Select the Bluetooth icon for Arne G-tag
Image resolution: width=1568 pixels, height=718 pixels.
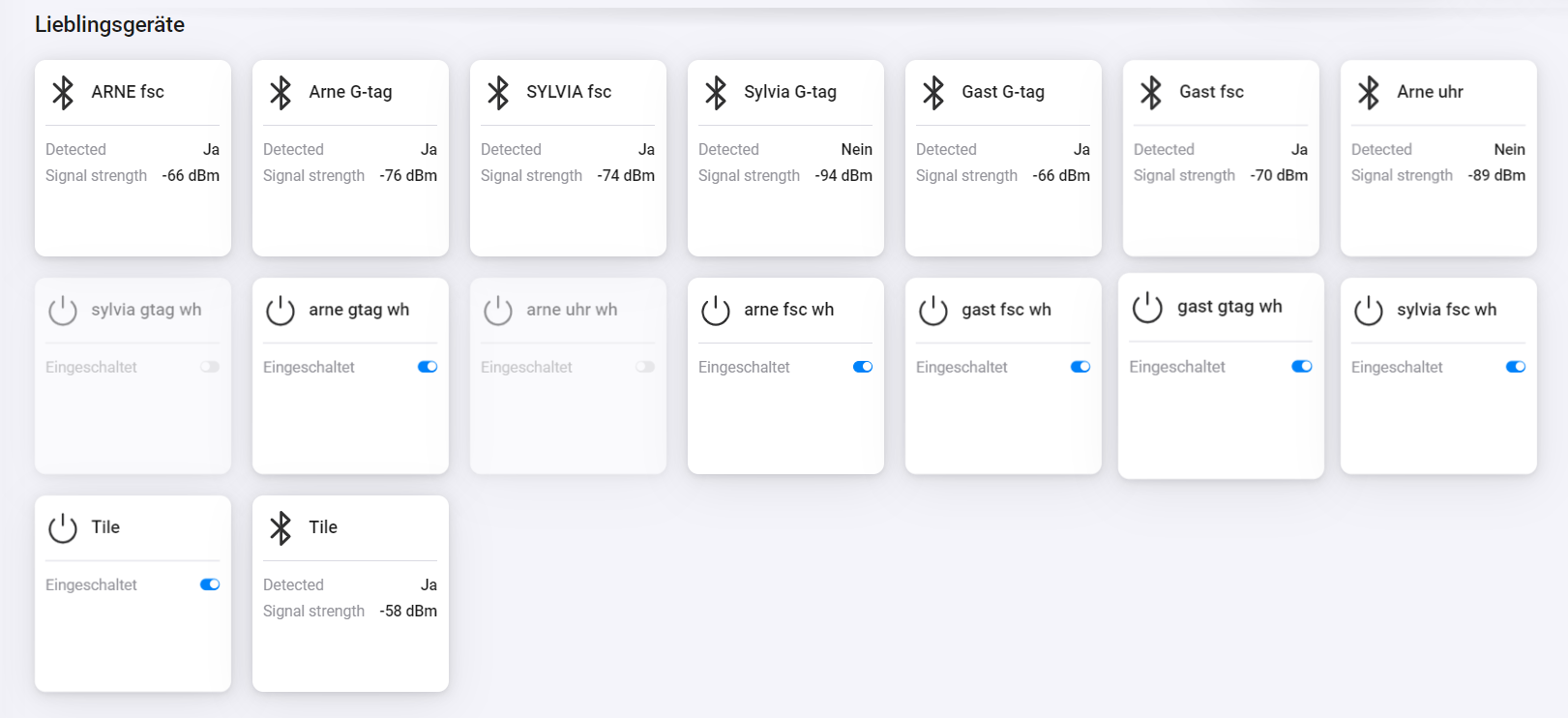click(281, 93)
